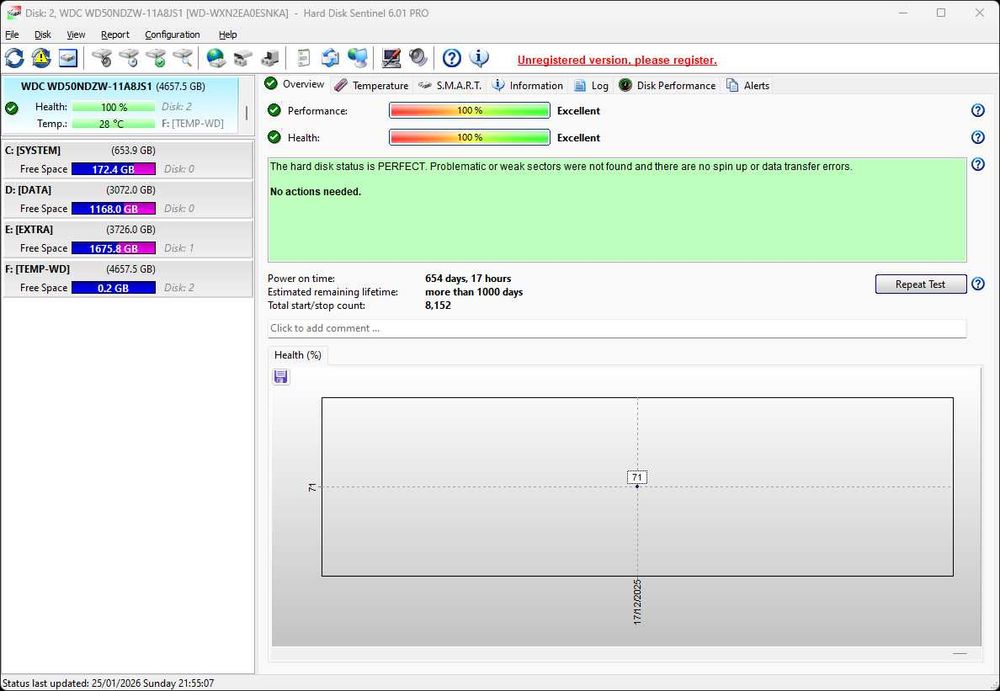Click the Health 100 % gradient bar

469,137
